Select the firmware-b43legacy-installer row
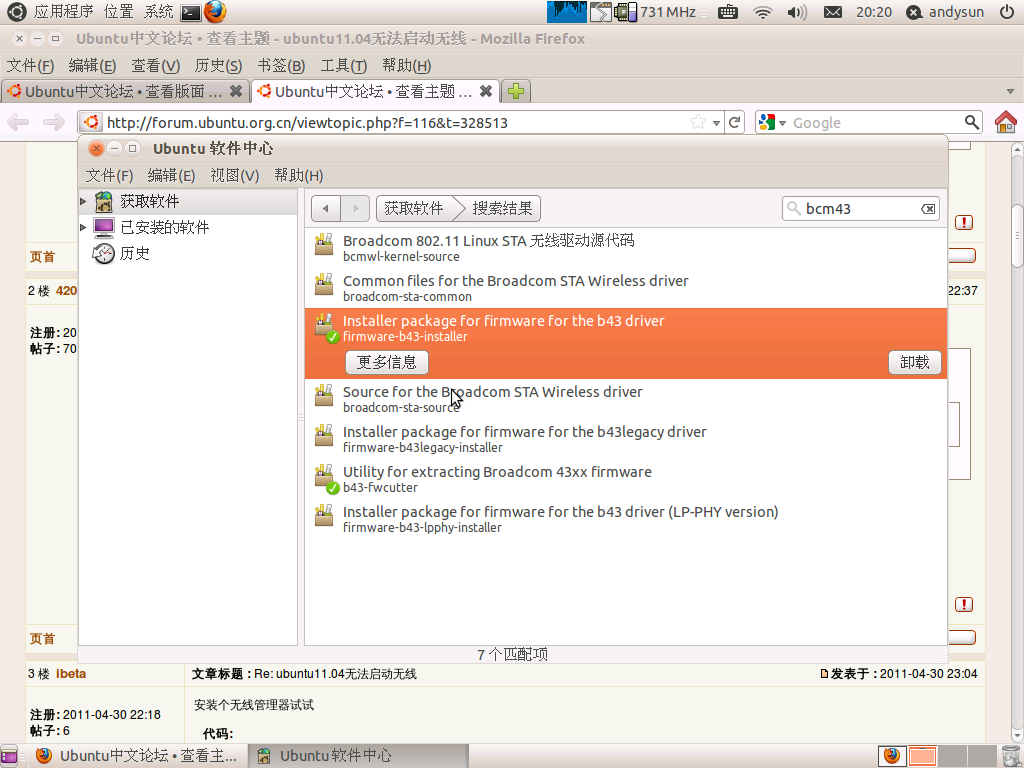Viewport: 1024px width, 768px height. point(626,439)
